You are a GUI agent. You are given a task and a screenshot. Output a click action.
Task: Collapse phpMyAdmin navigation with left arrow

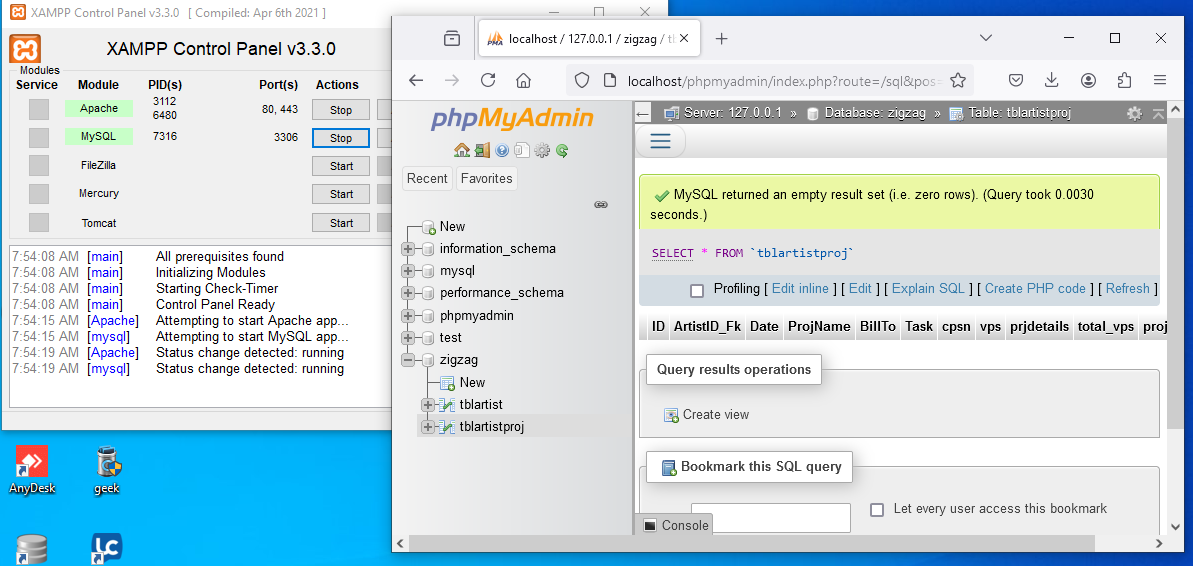point(643,114)
